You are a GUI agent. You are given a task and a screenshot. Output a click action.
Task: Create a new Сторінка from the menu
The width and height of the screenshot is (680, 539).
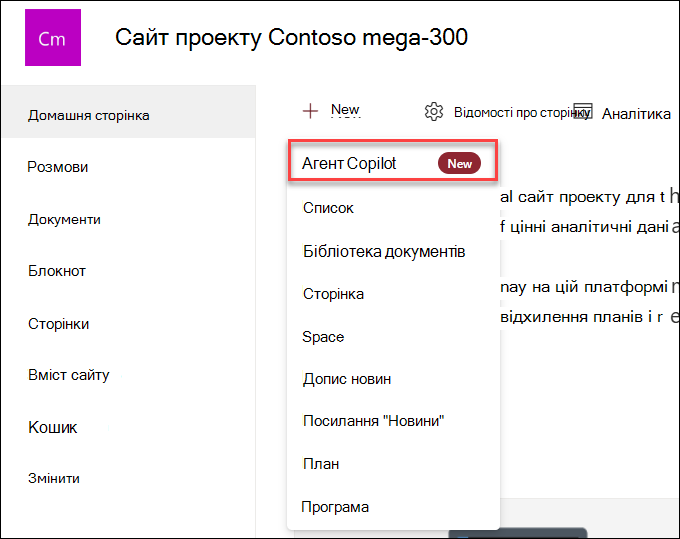pyautogui.click(x=333, y=294)
